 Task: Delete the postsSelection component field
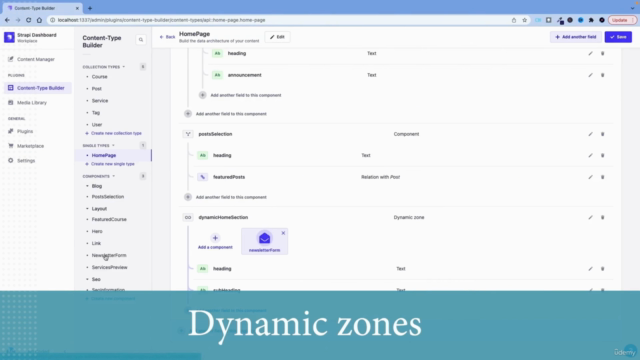pyautogui.click(x=602, y=134)
